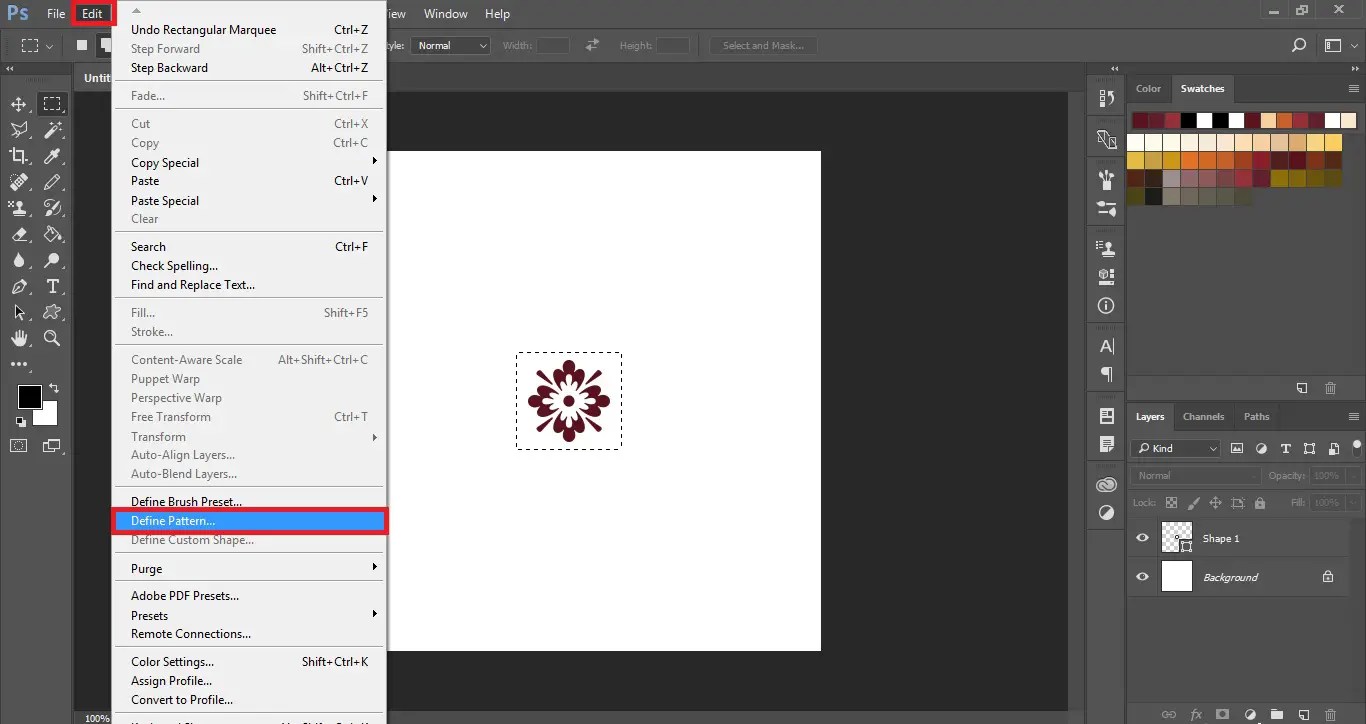Pick the Eyedropper tool
The width and height of the screenshot is (1366, 724).
[x=52, y=155]
